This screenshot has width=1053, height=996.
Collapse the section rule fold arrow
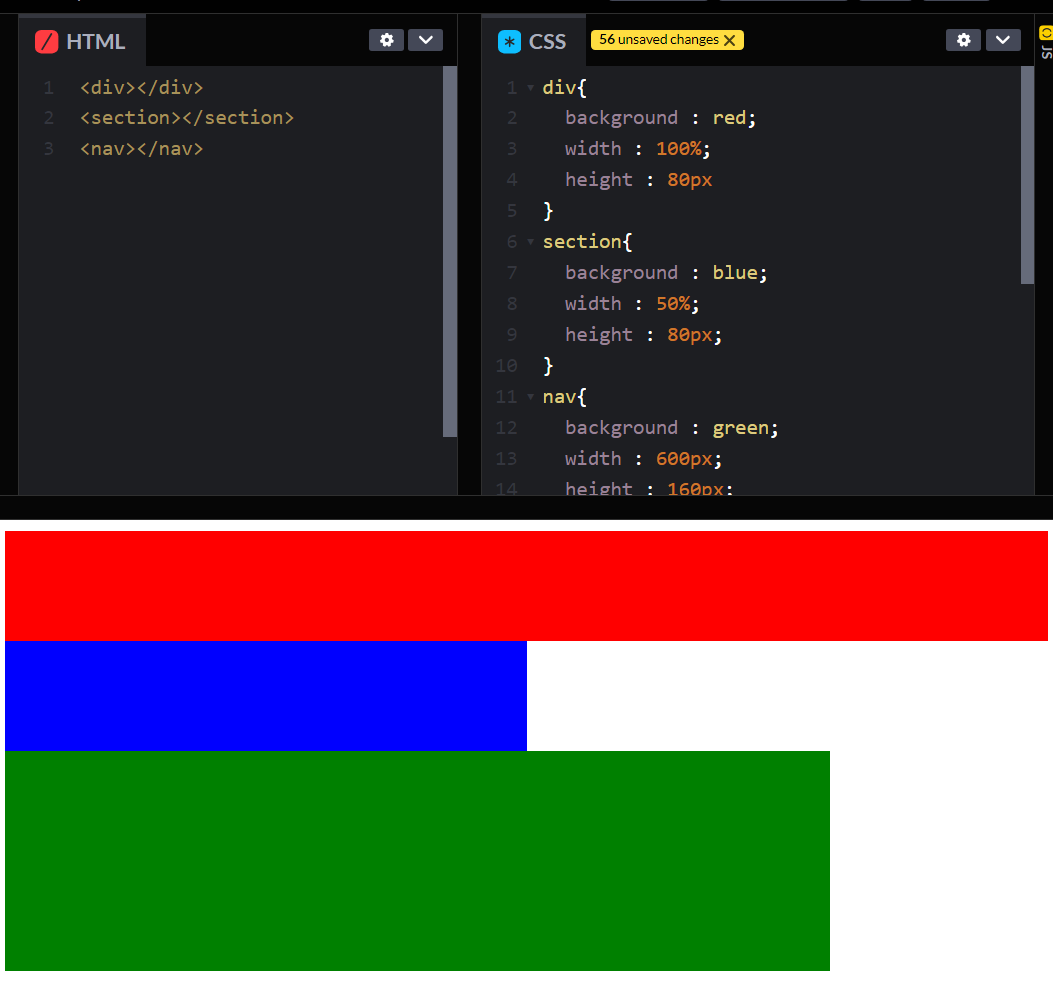[x=531, y=242]
